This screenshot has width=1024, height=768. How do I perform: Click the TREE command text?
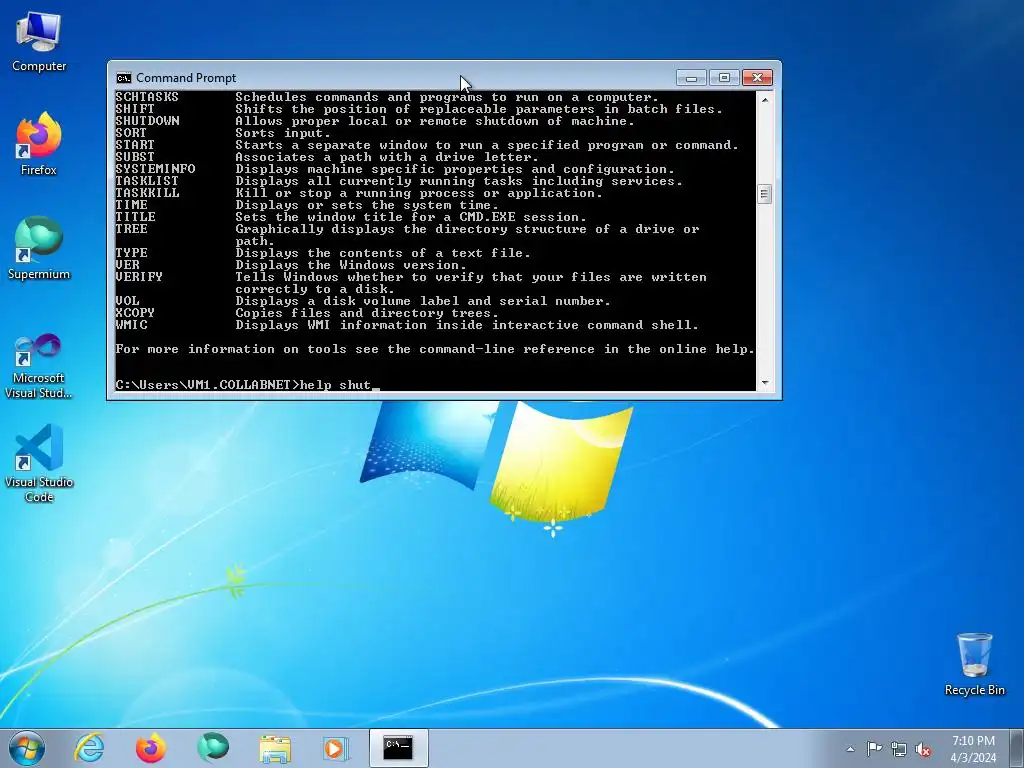coord(131,229)
